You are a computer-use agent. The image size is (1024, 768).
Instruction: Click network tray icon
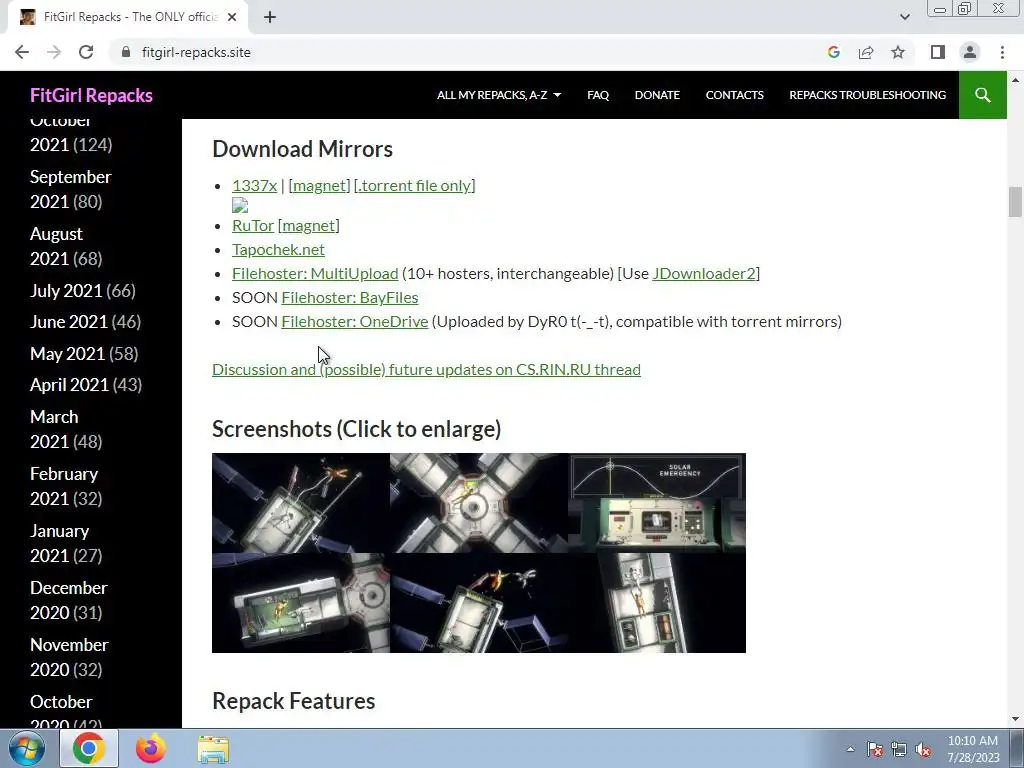[899, 749]
